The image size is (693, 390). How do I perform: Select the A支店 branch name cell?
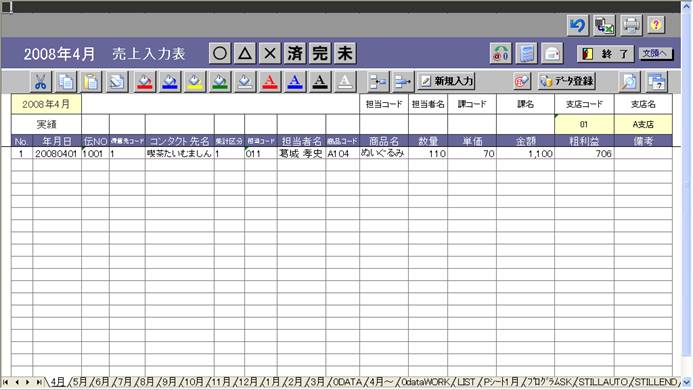644,124
